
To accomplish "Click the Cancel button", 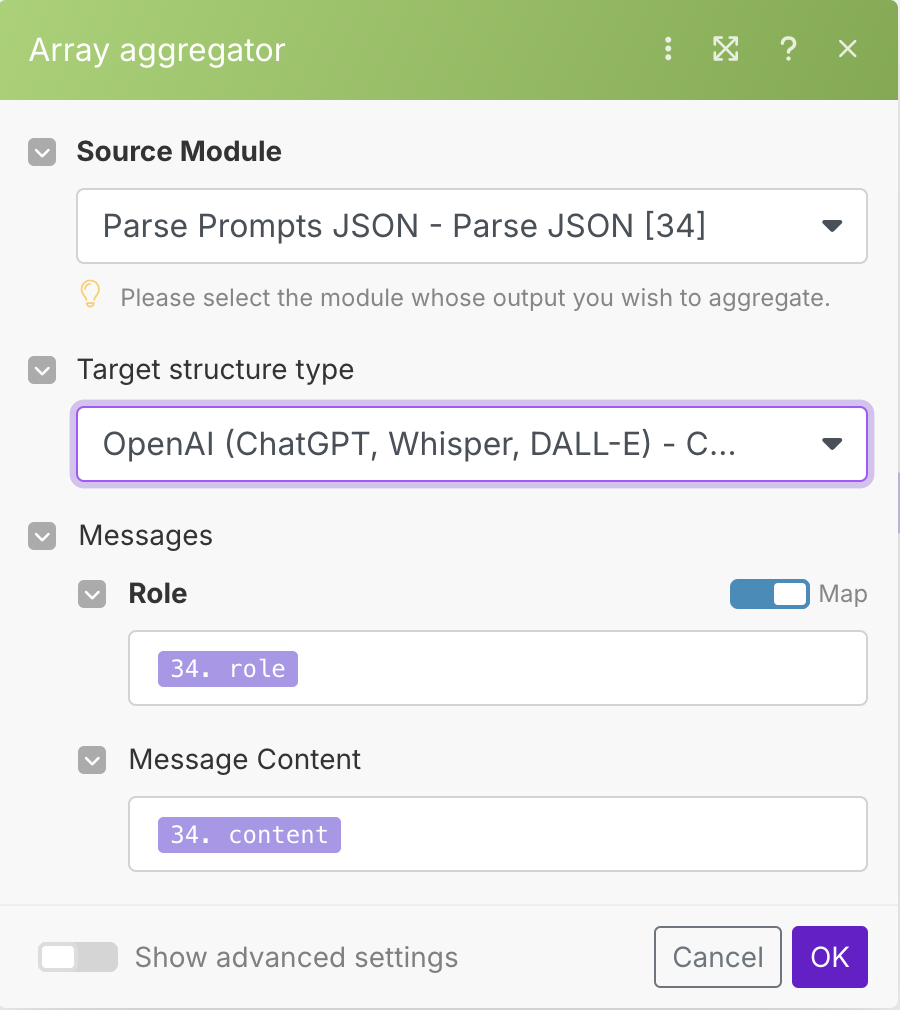I will coord(718,957).
